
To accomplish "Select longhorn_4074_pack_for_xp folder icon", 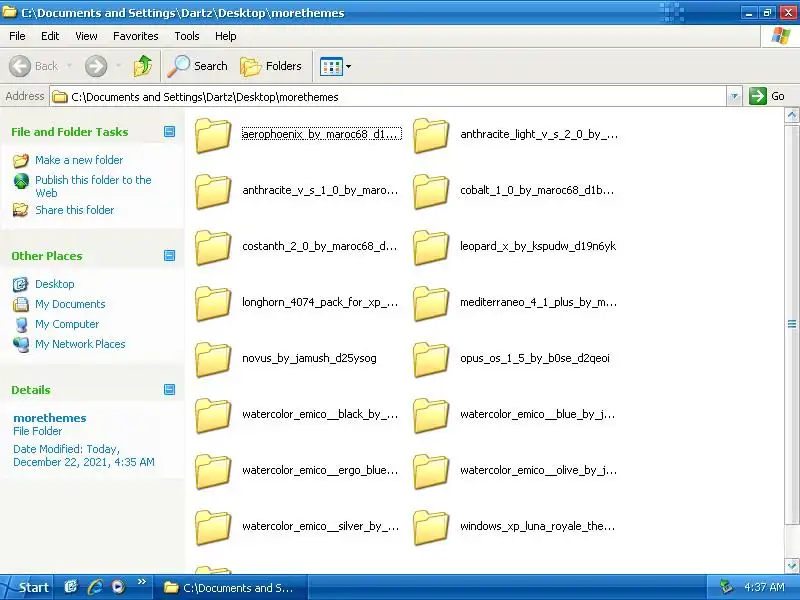I will (x=213, y=303).
